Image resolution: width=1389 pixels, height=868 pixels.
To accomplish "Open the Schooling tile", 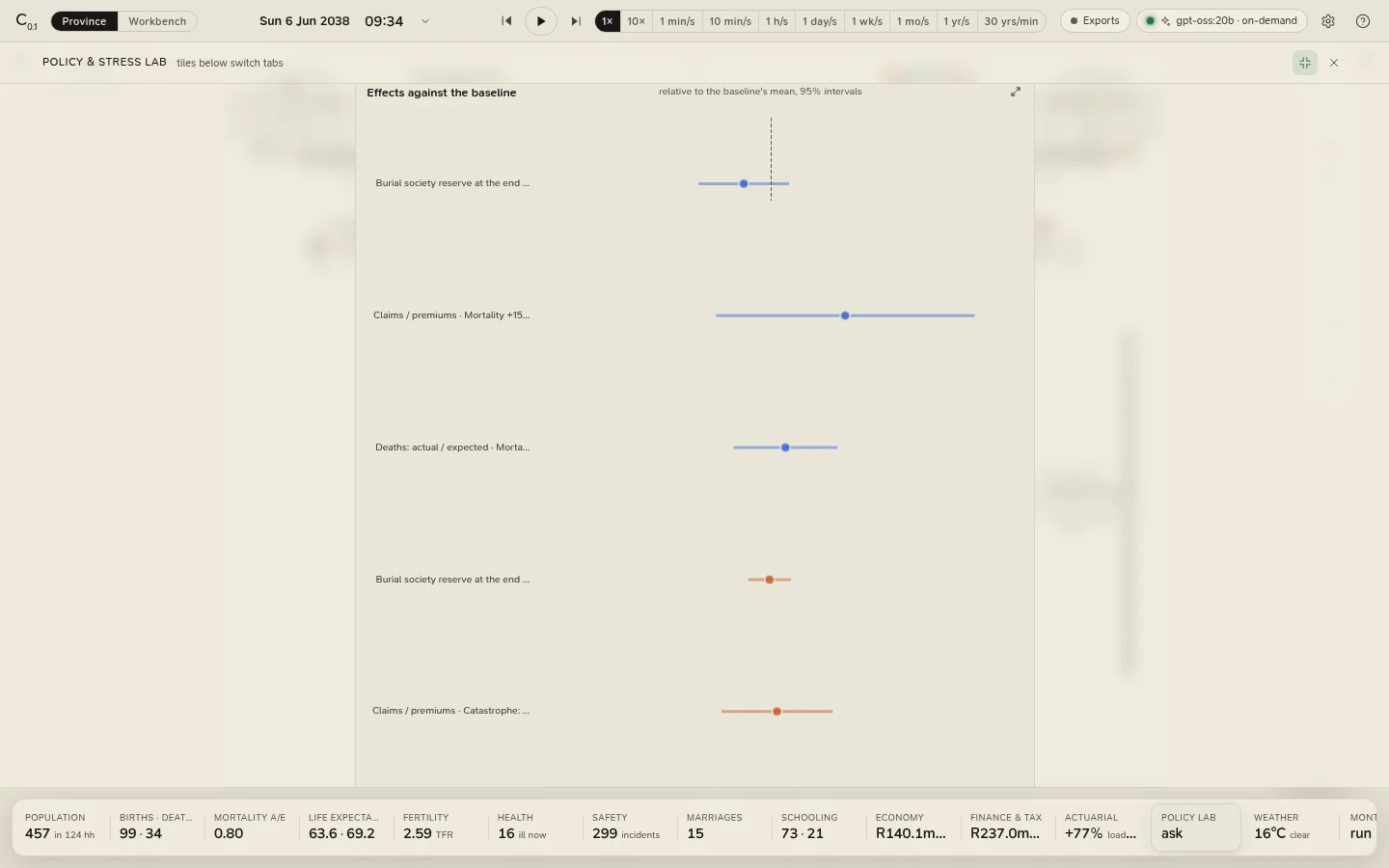I will pos(817,827).
